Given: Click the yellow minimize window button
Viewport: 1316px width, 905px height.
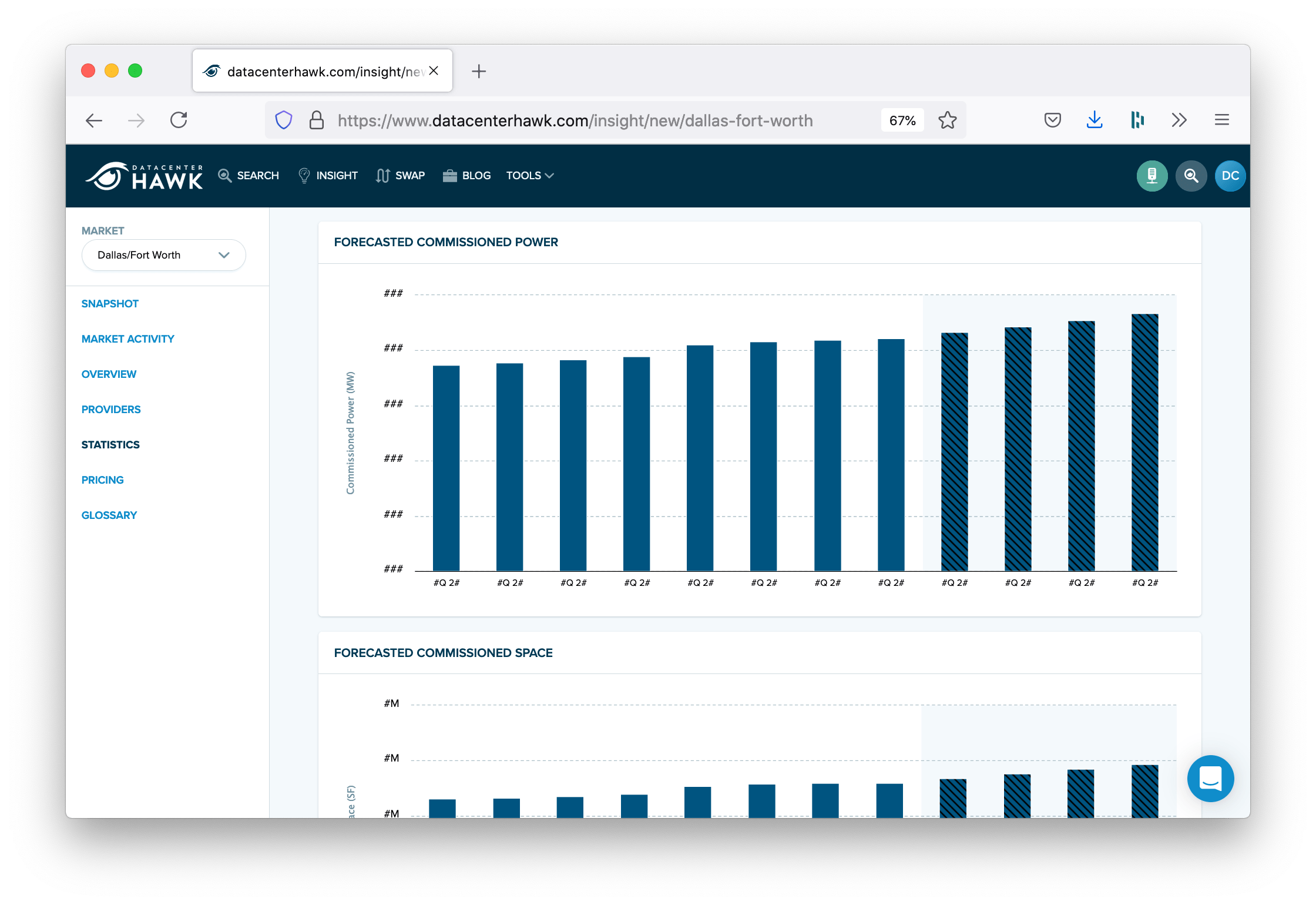Looking at the screenshot, I should click(112, 71).
